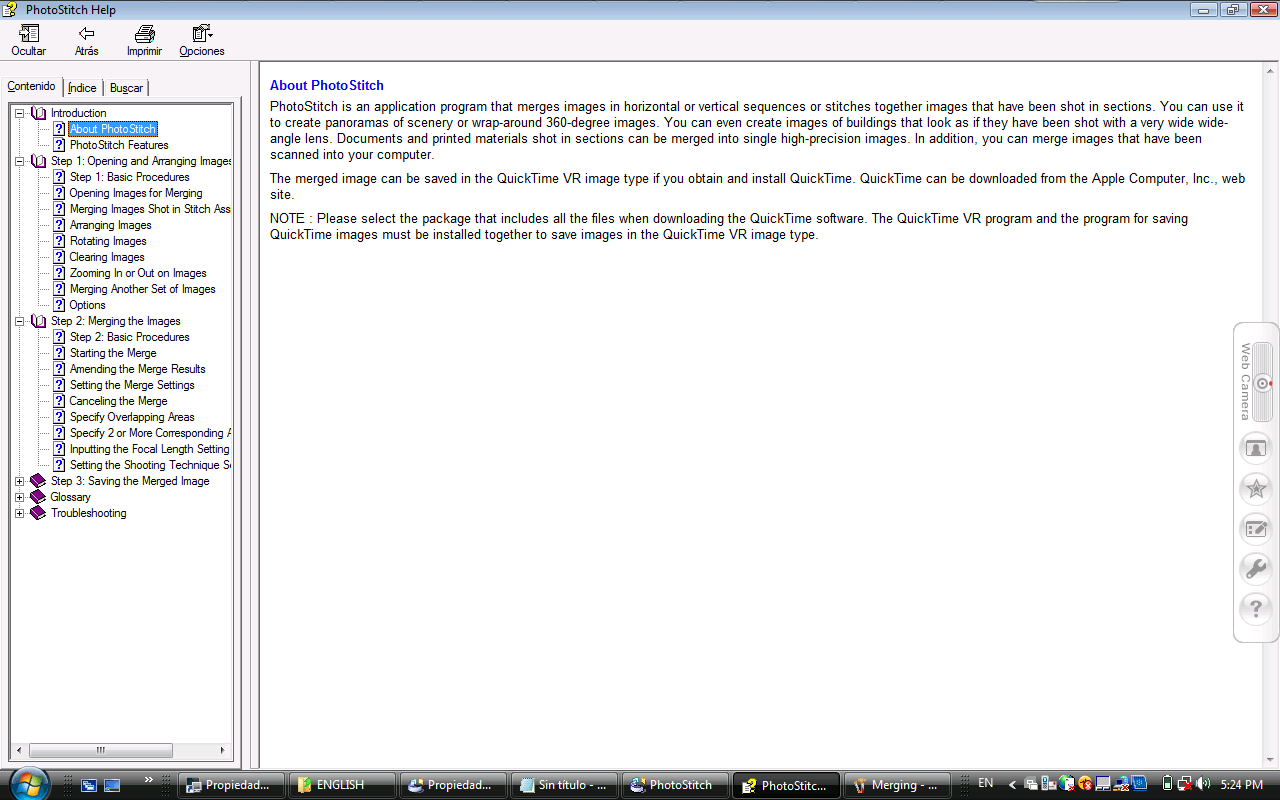The image size is (1280, 800).
Task: Switch to the Buscar tab
Action: (126, 88)
